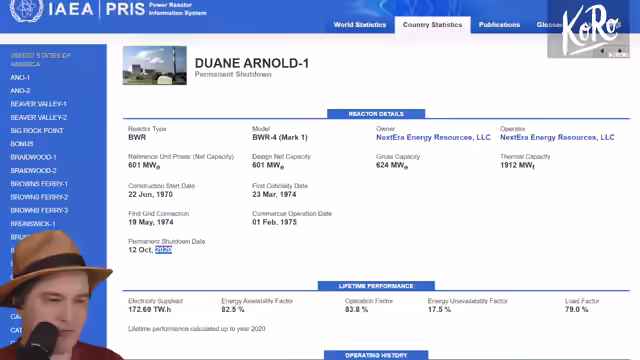The height and width of the screenshot is (360, 640).
Task: Click the Lifetime Performance section header
Action: click(376, 286)
